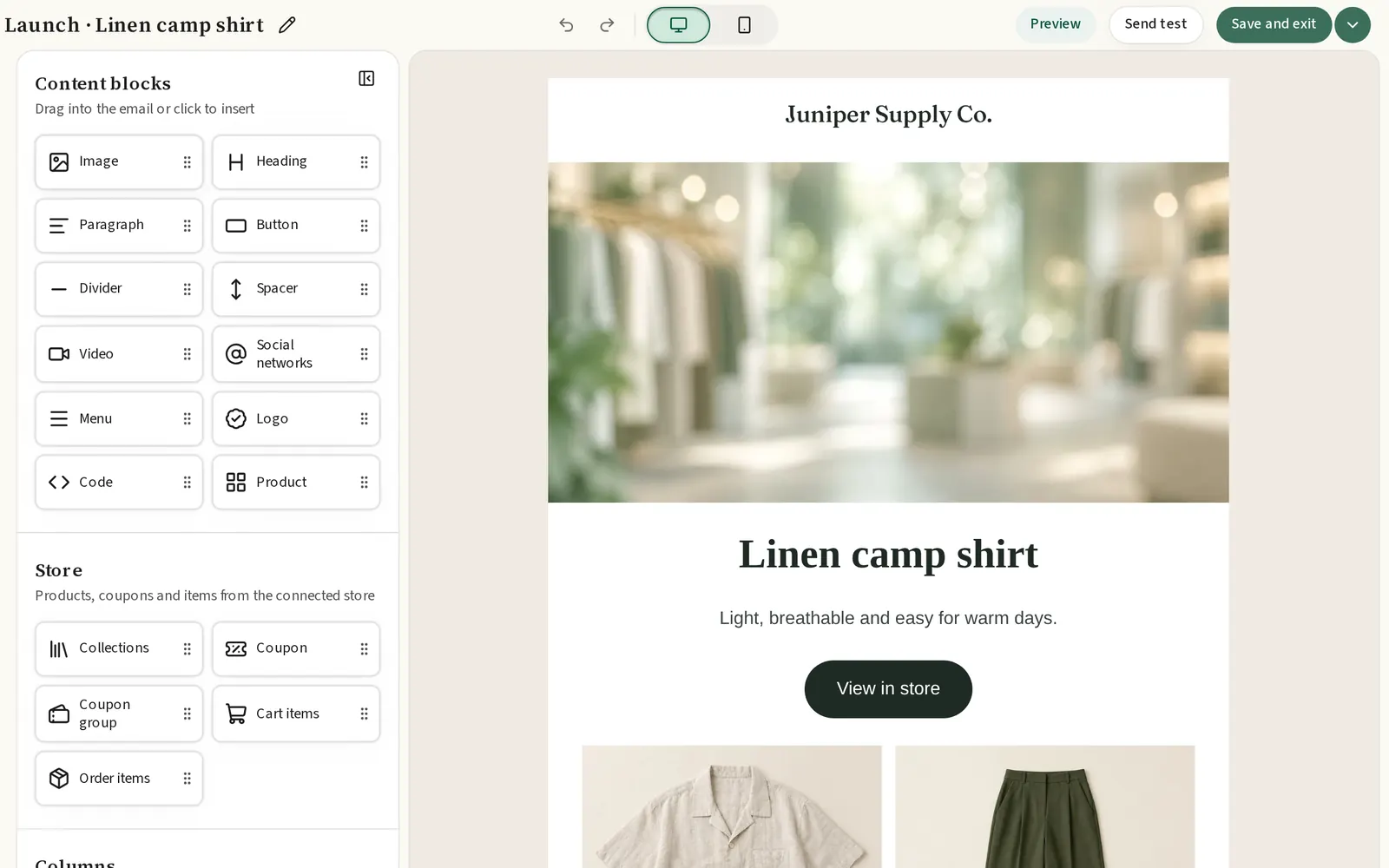Collapse the Content blocks panel
This screenshot has width=1389, height=868.
pos(366,79)
